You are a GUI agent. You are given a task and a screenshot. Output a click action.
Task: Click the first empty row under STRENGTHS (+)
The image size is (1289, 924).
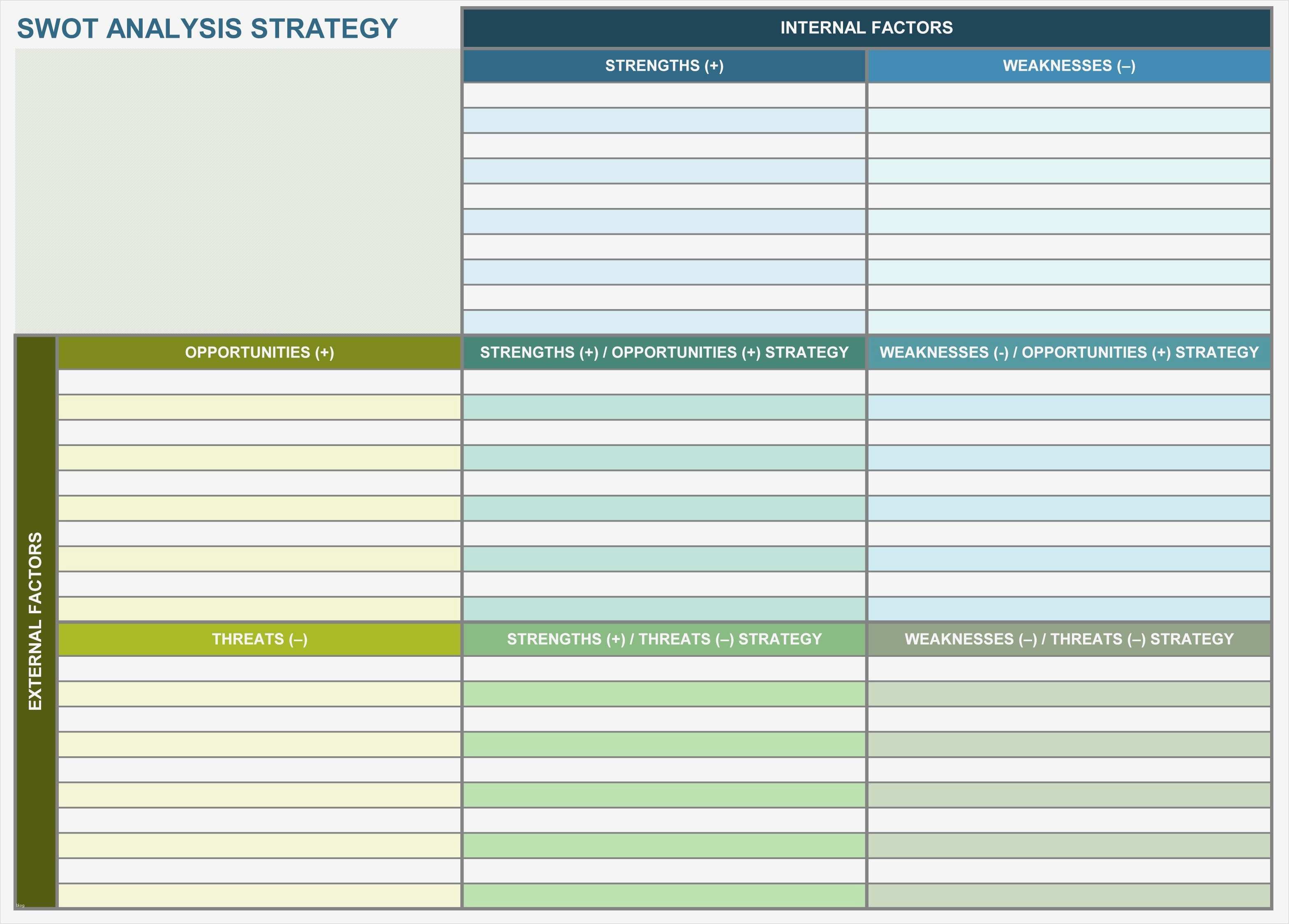point(664,95)
